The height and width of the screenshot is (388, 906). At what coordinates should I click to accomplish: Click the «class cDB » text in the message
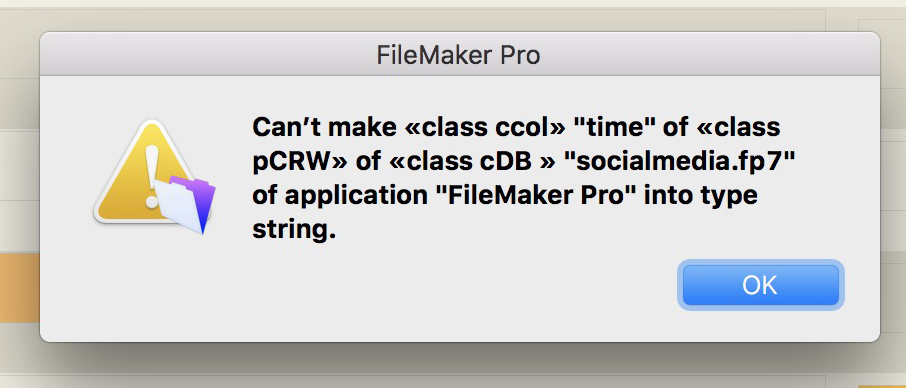click(x=473, y=163)
